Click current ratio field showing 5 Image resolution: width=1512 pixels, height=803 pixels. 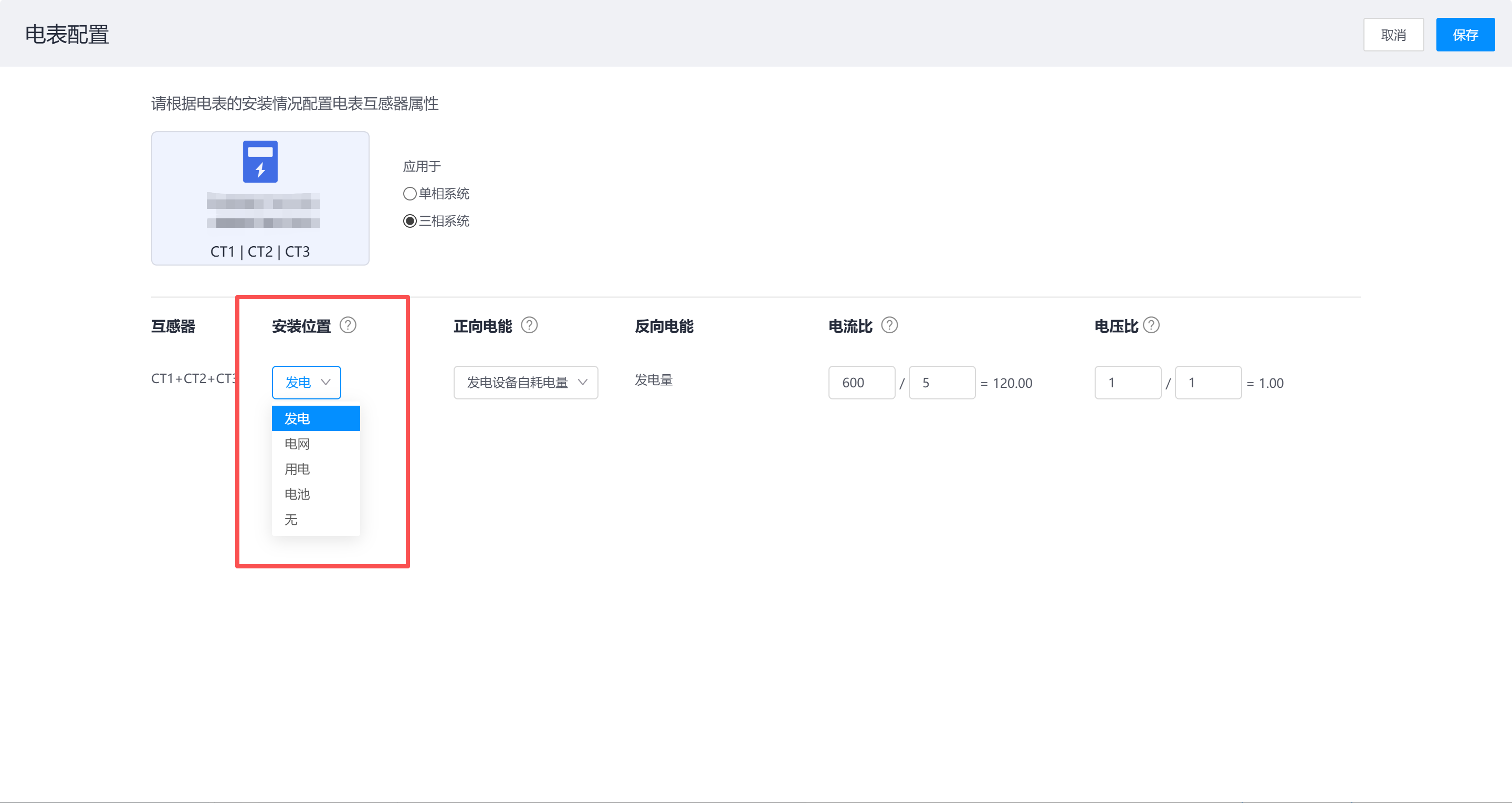pyautogui.click(x=941, y=383)
